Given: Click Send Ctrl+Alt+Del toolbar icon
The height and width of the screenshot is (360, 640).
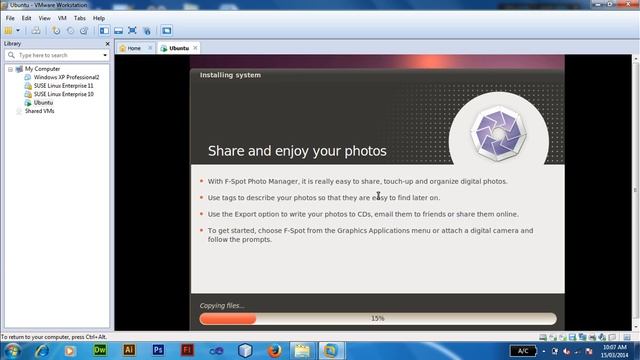Looking at the screenshot, I should tap(36, 31).
